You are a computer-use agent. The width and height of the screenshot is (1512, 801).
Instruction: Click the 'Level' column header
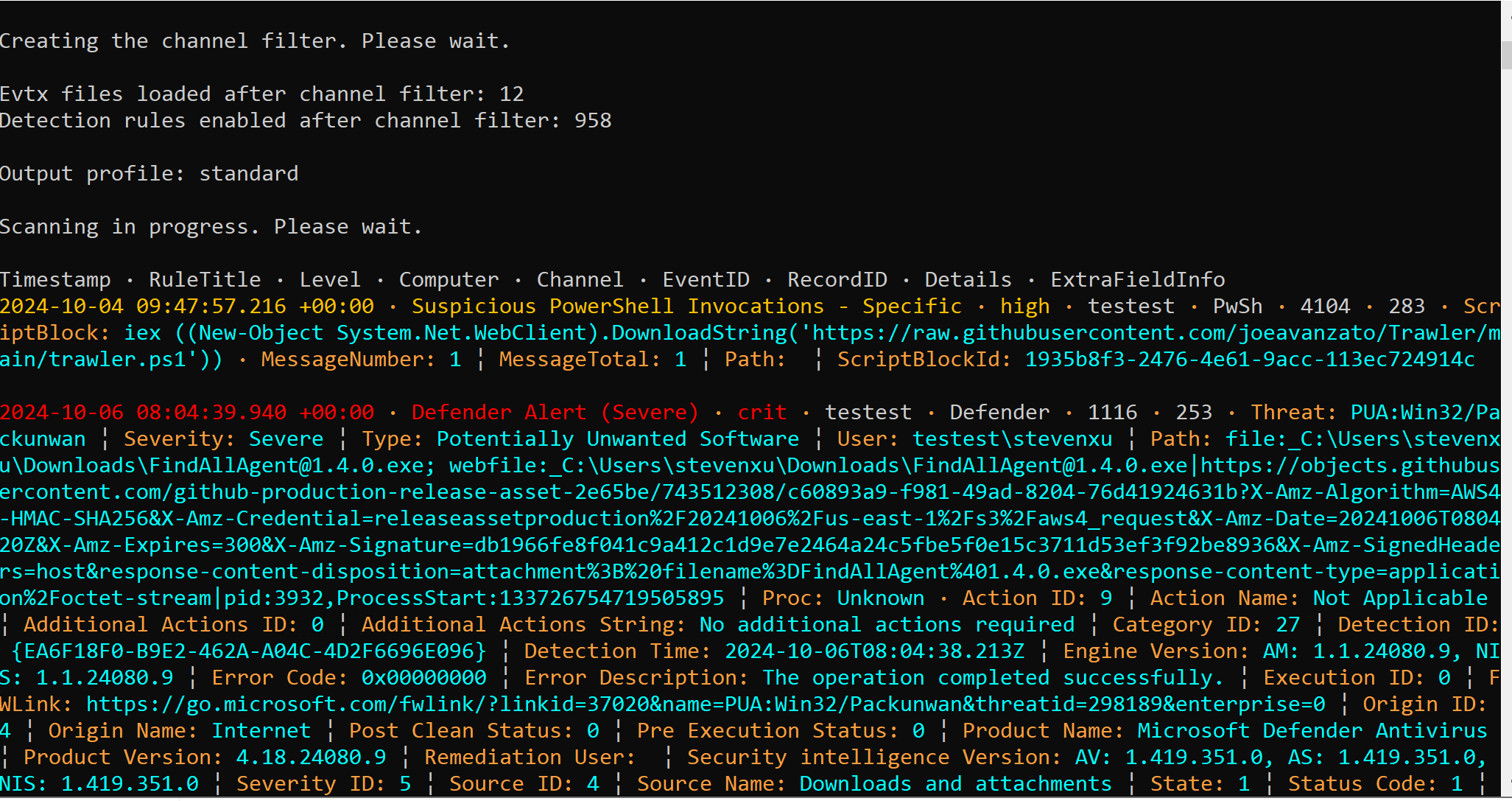click(330, 280)
